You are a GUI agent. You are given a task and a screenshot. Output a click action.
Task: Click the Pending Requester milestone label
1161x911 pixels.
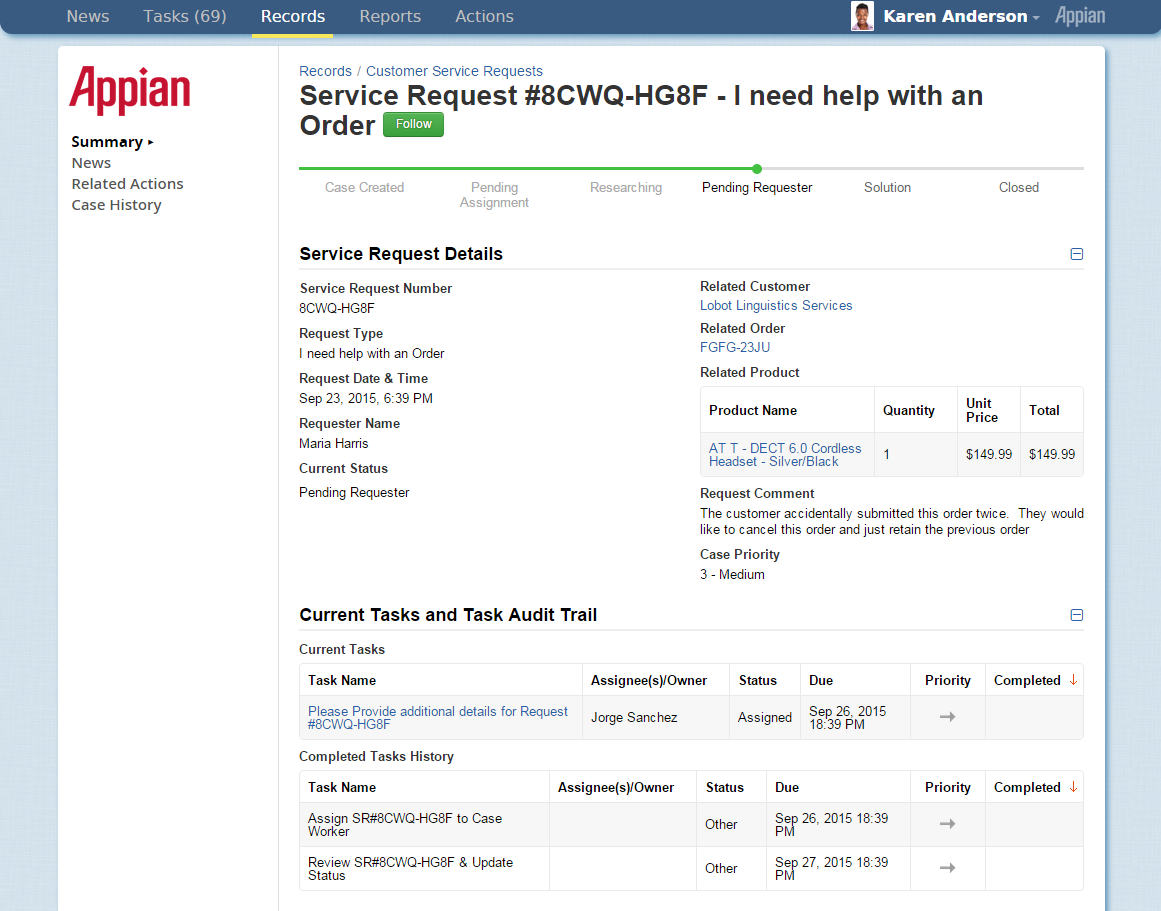[x=757, y=187]
